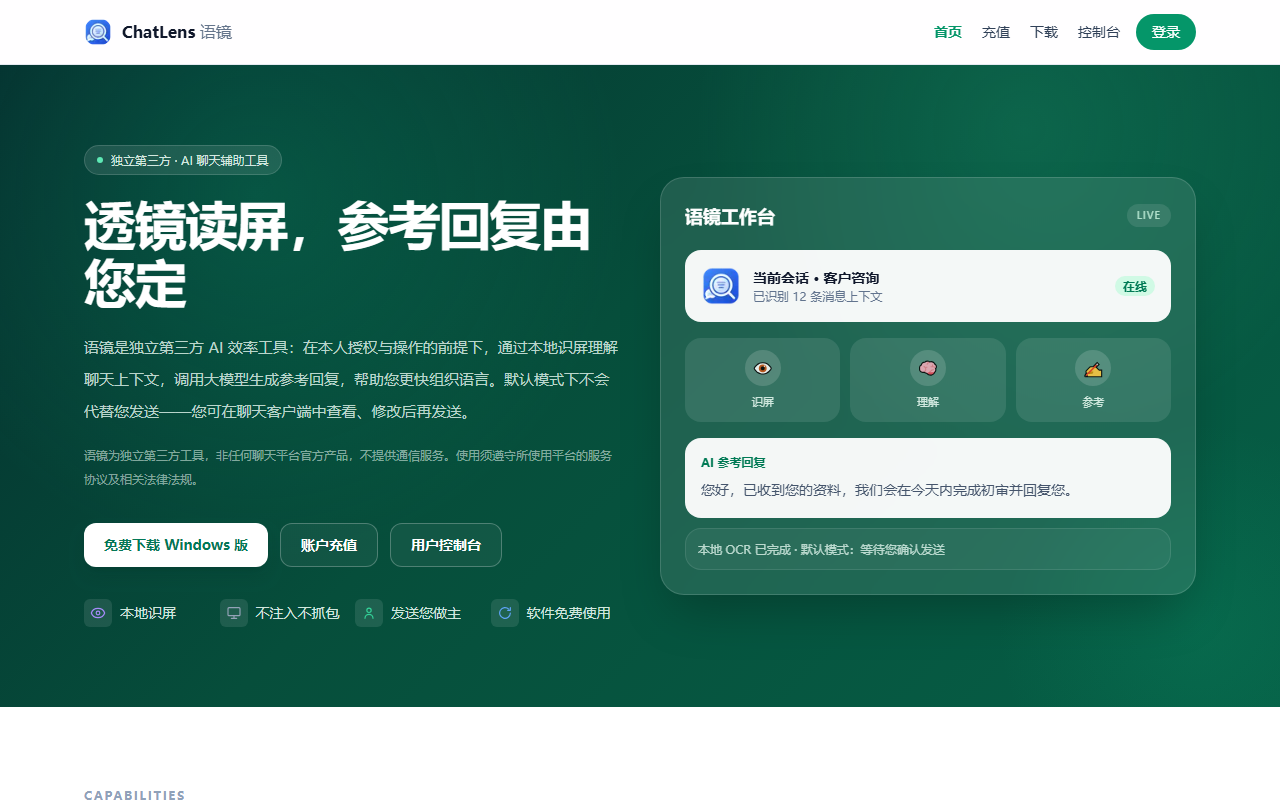Click the 账户充值 button

coord(329,545)
